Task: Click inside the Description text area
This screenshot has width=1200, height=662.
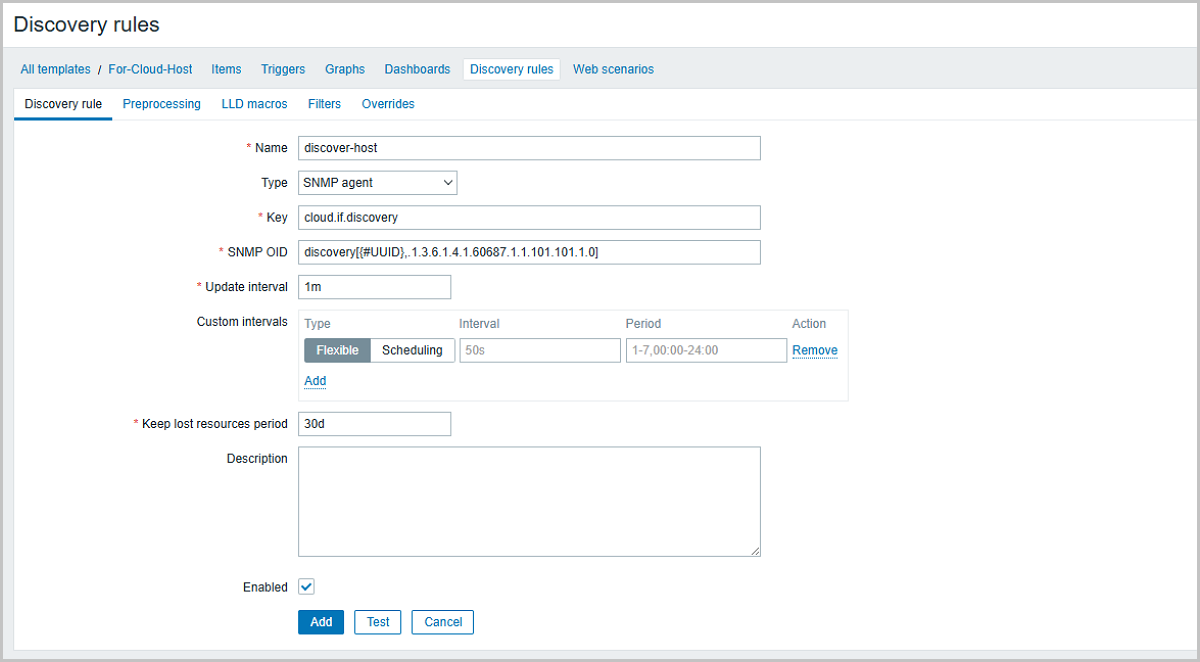Action: tap(529, 500)
